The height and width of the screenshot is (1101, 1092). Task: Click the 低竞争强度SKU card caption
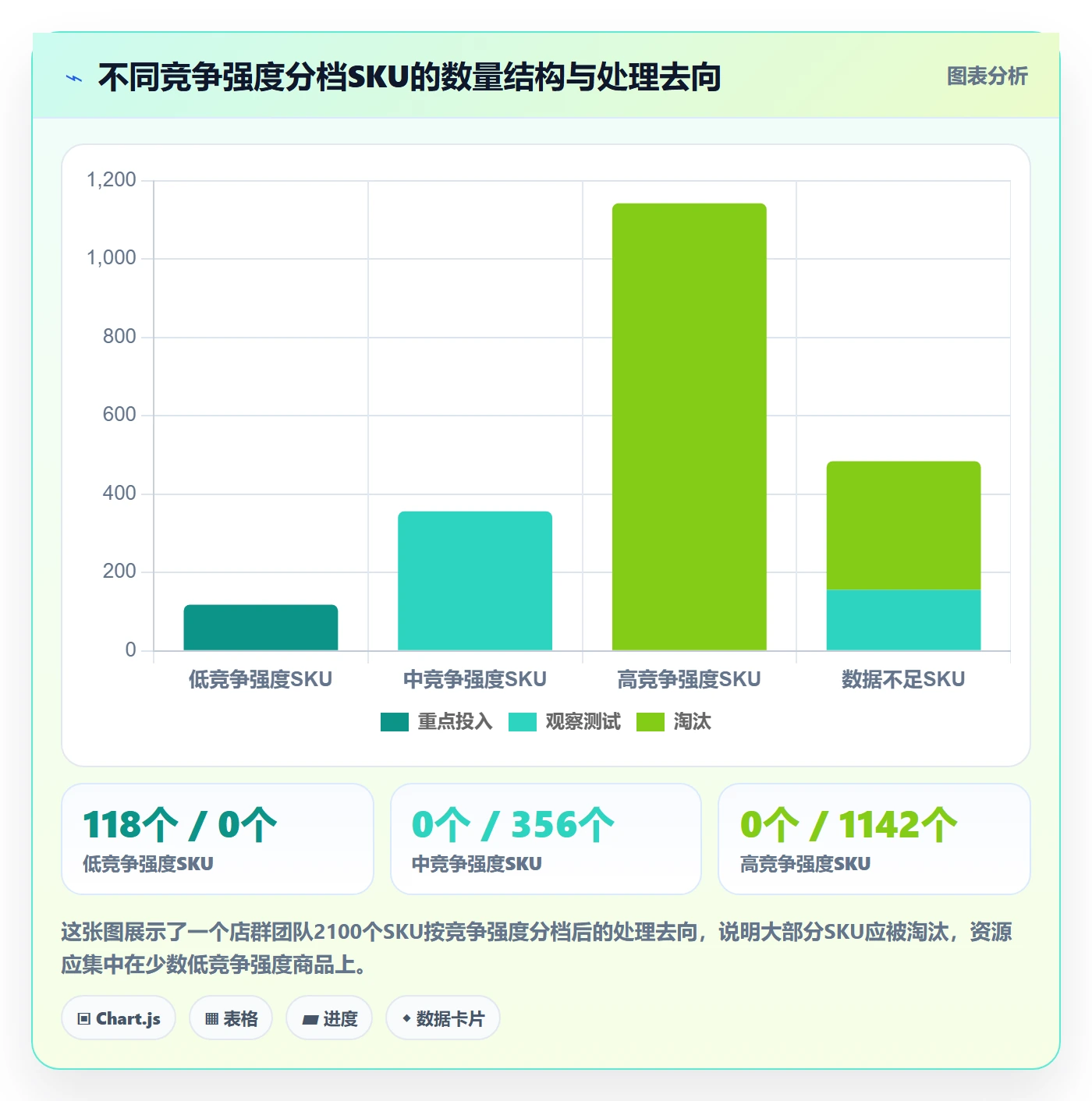click(148, 864)
